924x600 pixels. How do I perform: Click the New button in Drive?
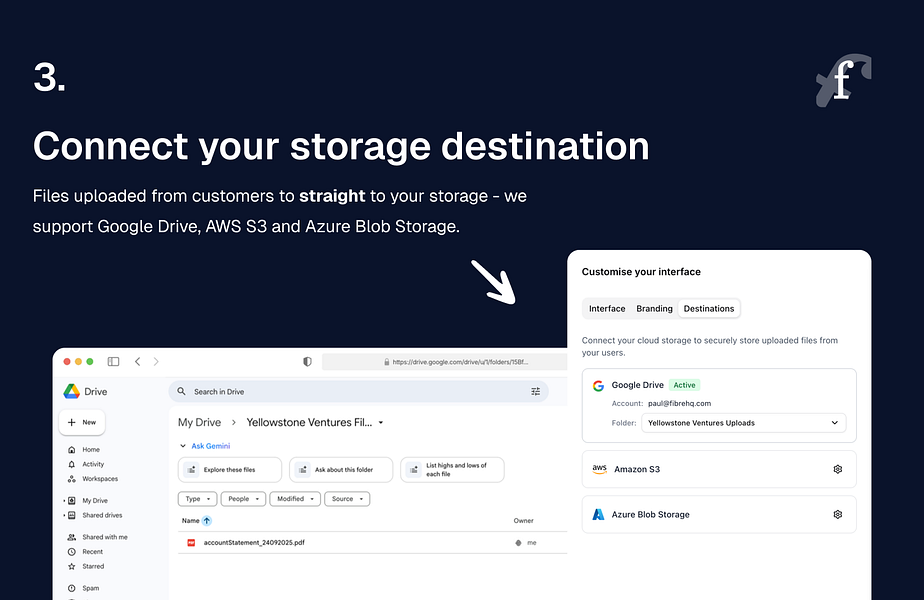tap(82, 422)
